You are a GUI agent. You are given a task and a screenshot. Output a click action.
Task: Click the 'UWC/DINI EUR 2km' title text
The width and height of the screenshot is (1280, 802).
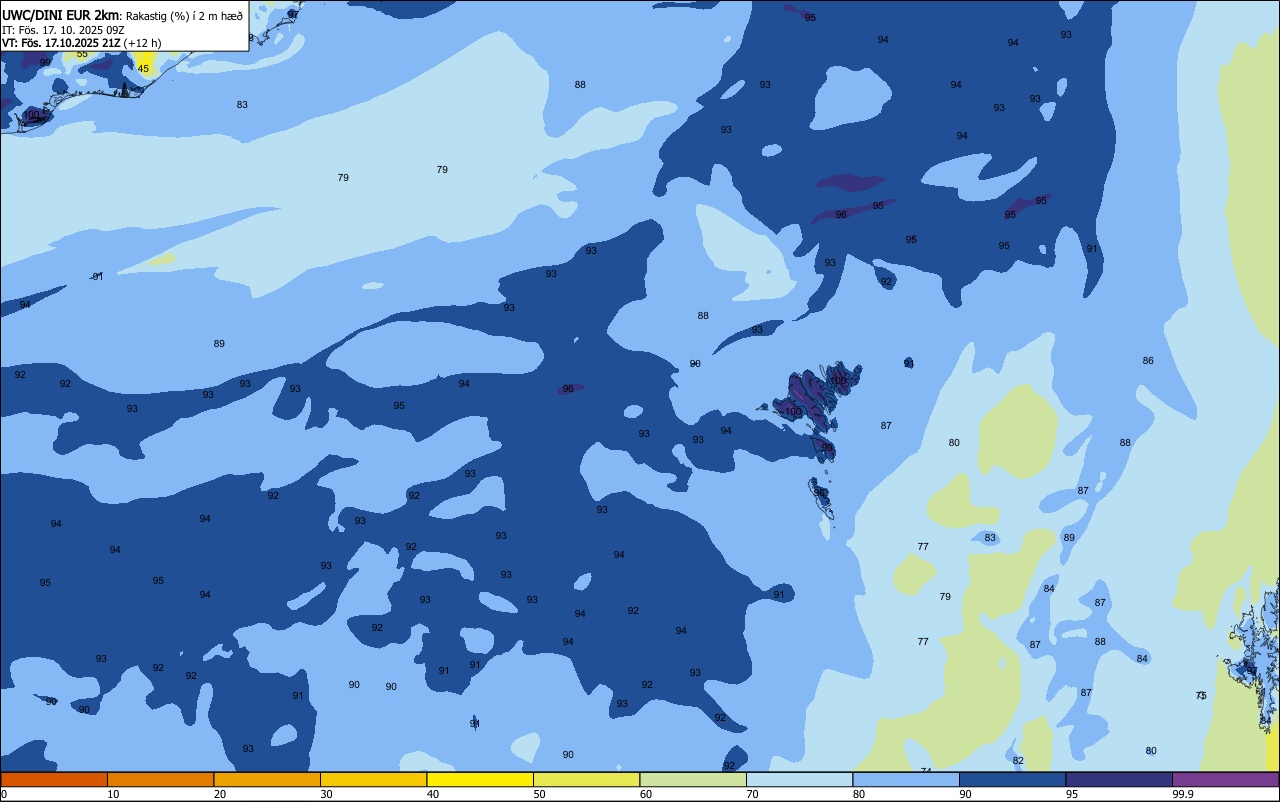(x=61, y=15)
